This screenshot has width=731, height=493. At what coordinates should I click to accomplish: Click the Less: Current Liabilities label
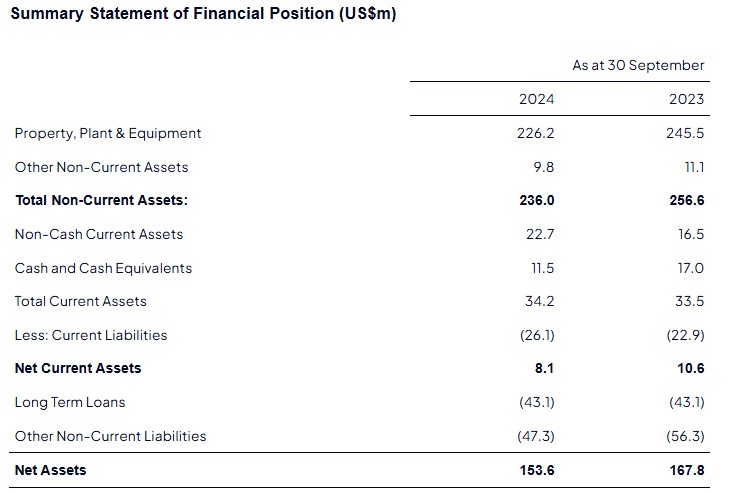point(91,335)
